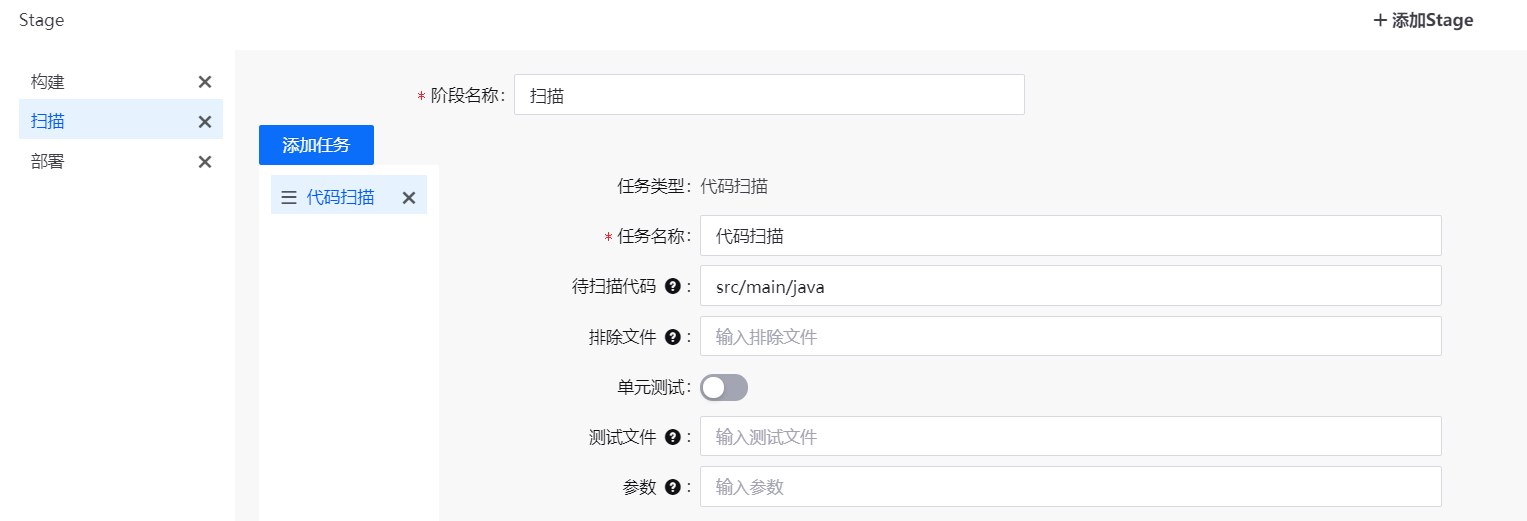Select the 代码扫描 task entry
This screenshot has width=1527, height=521.
341,197
